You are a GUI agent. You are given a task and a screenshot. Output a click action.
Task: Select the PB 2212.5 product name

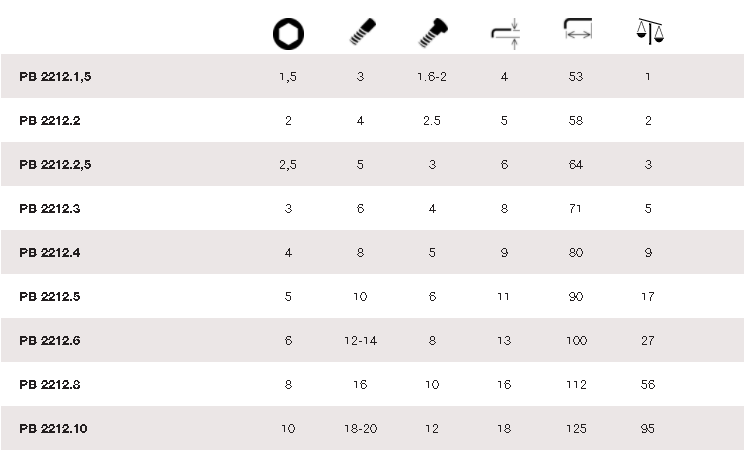coord(49,297)
